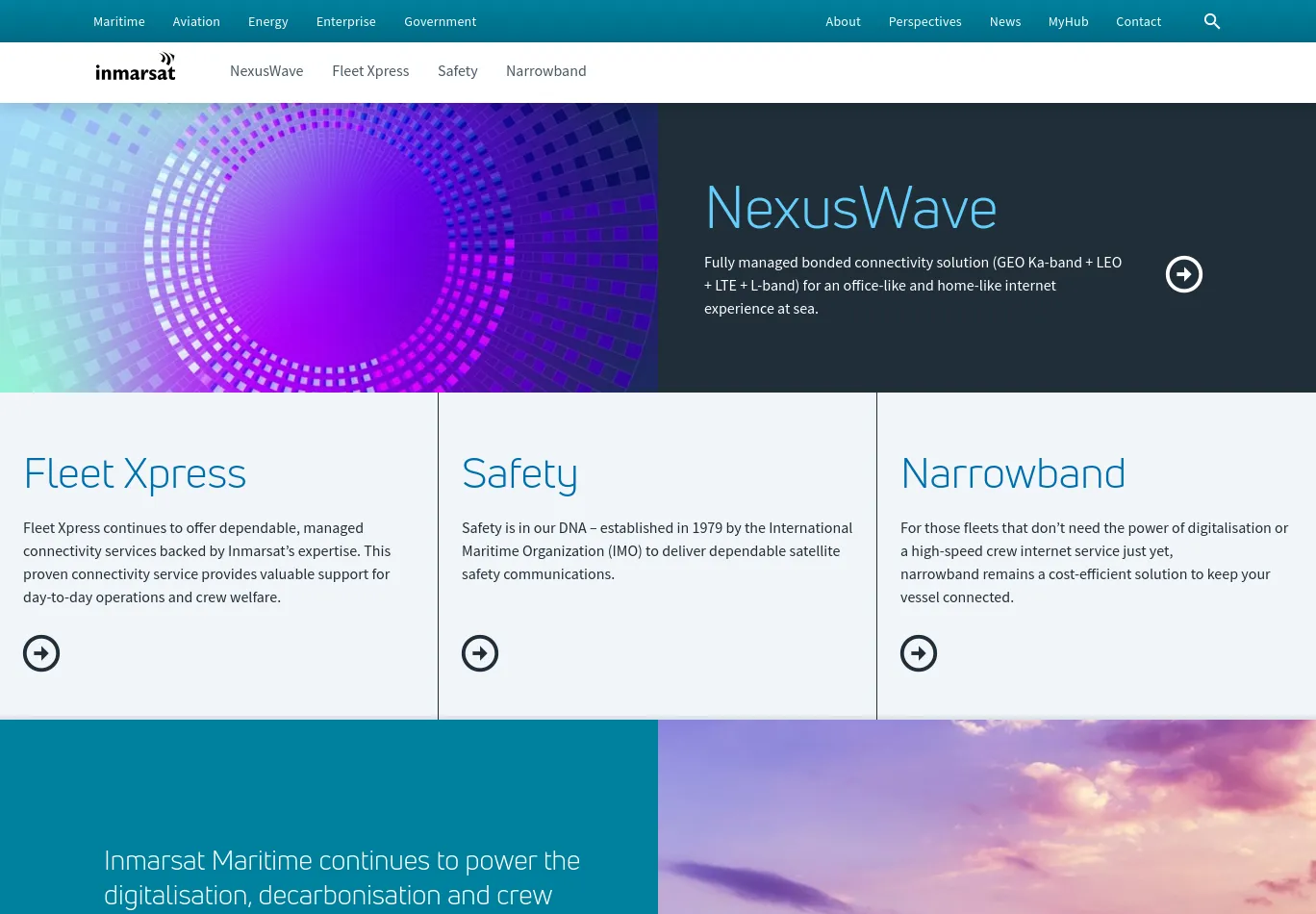Click the Safety section arrow icon

click(480, 653)
